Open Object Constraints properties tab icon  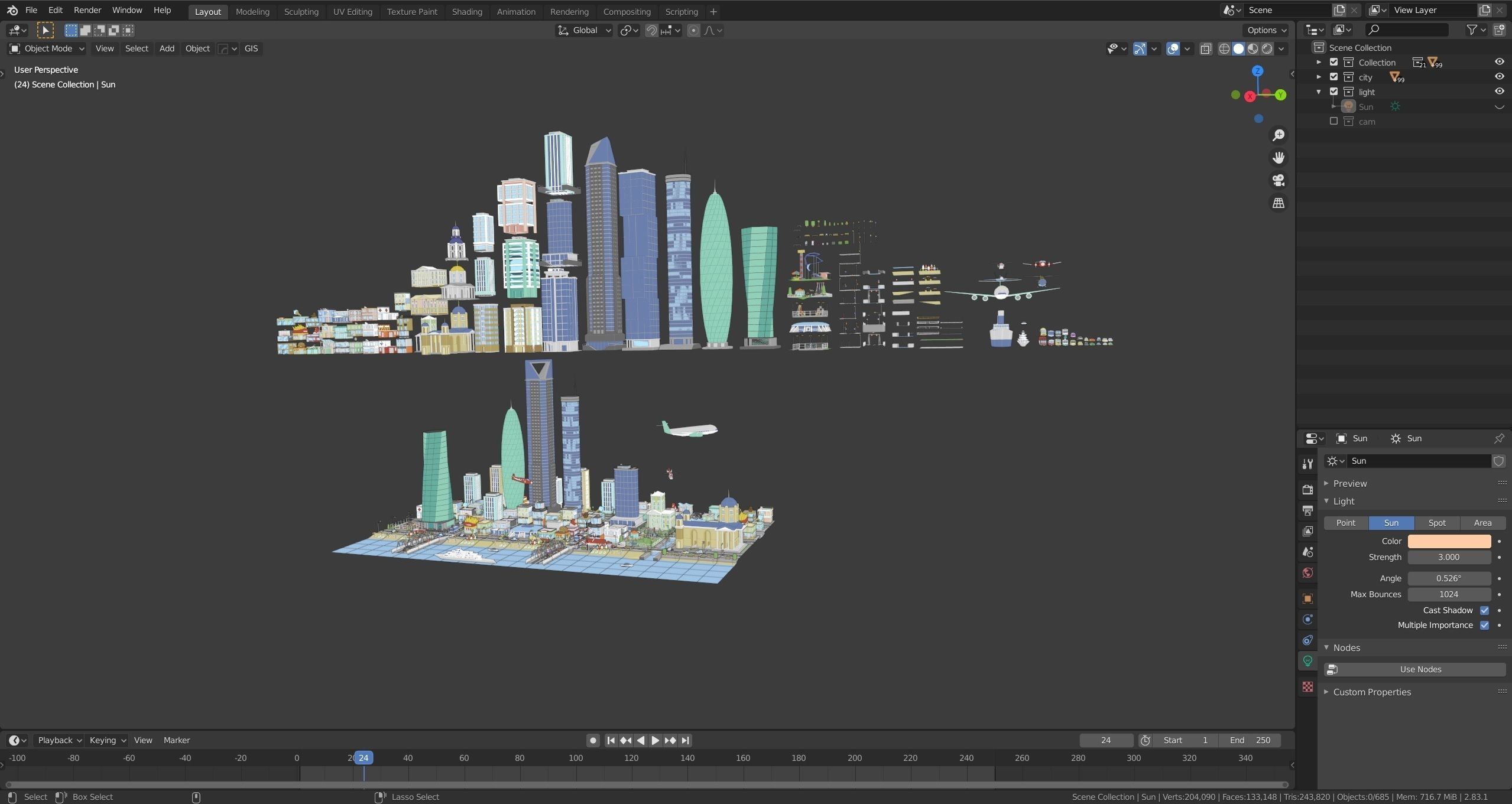pos(1307,640)
